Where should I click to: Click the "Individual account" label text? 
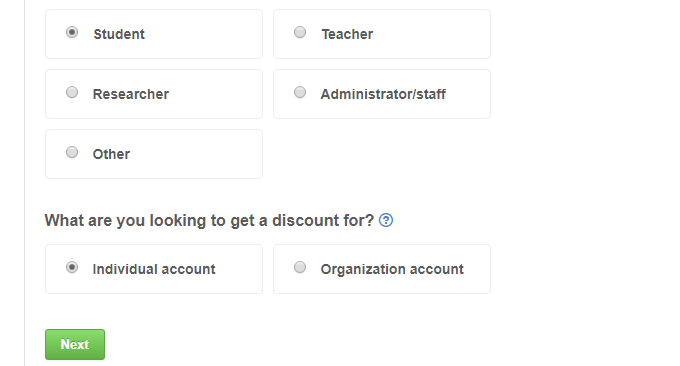[x=154, y=269]
